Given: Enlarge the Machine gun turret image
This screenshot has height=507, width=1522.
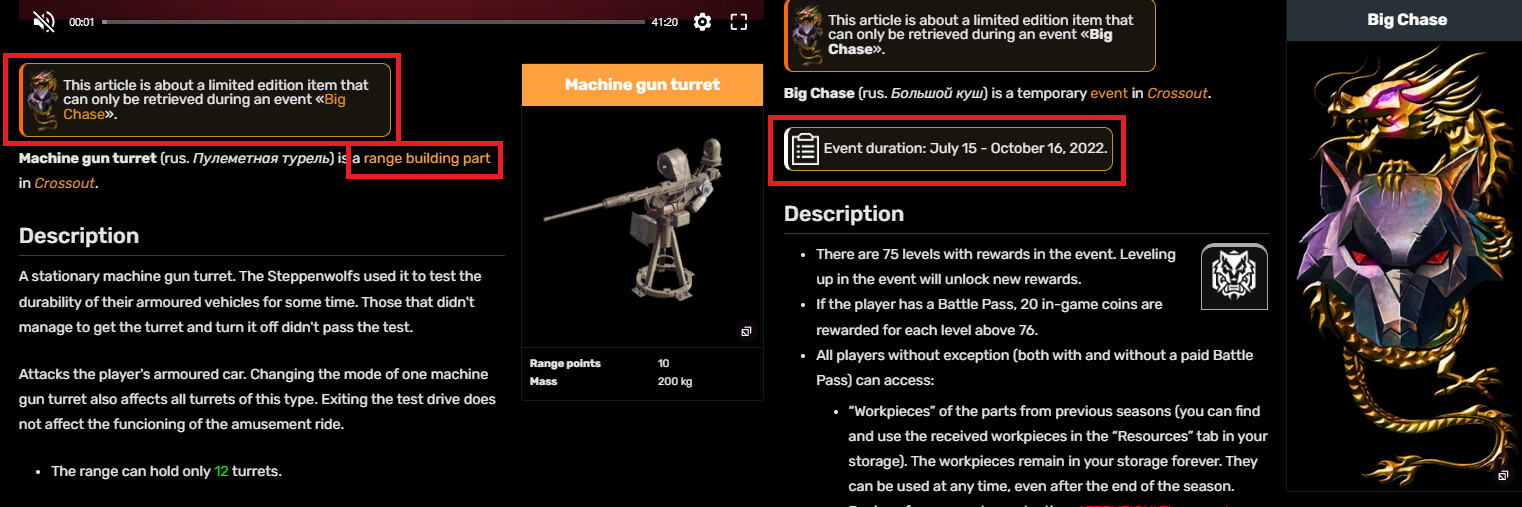Looking at the screenshot, I should pyautogui.click(x=746, y=331).
